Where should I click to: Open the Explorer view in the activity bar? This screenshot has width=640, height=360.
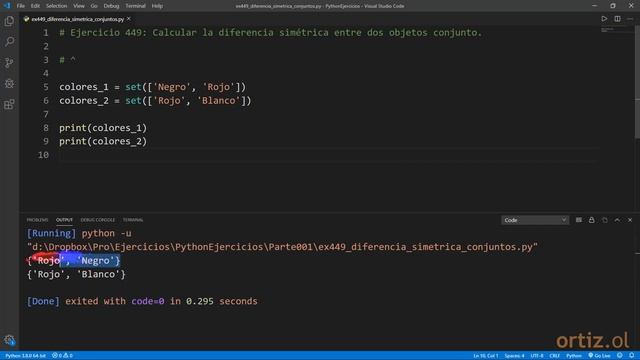[9, 21]
